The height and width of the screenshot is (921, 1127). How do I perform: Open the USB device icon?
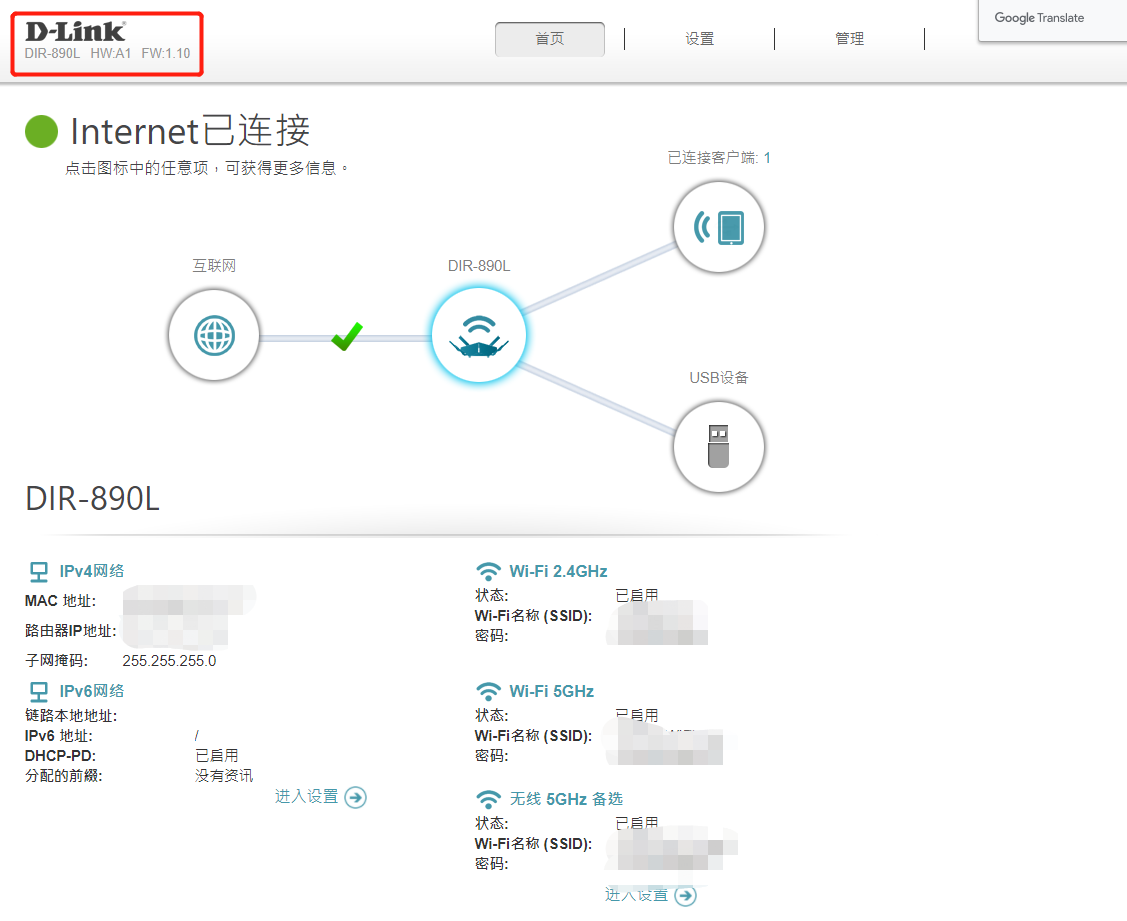719,446
